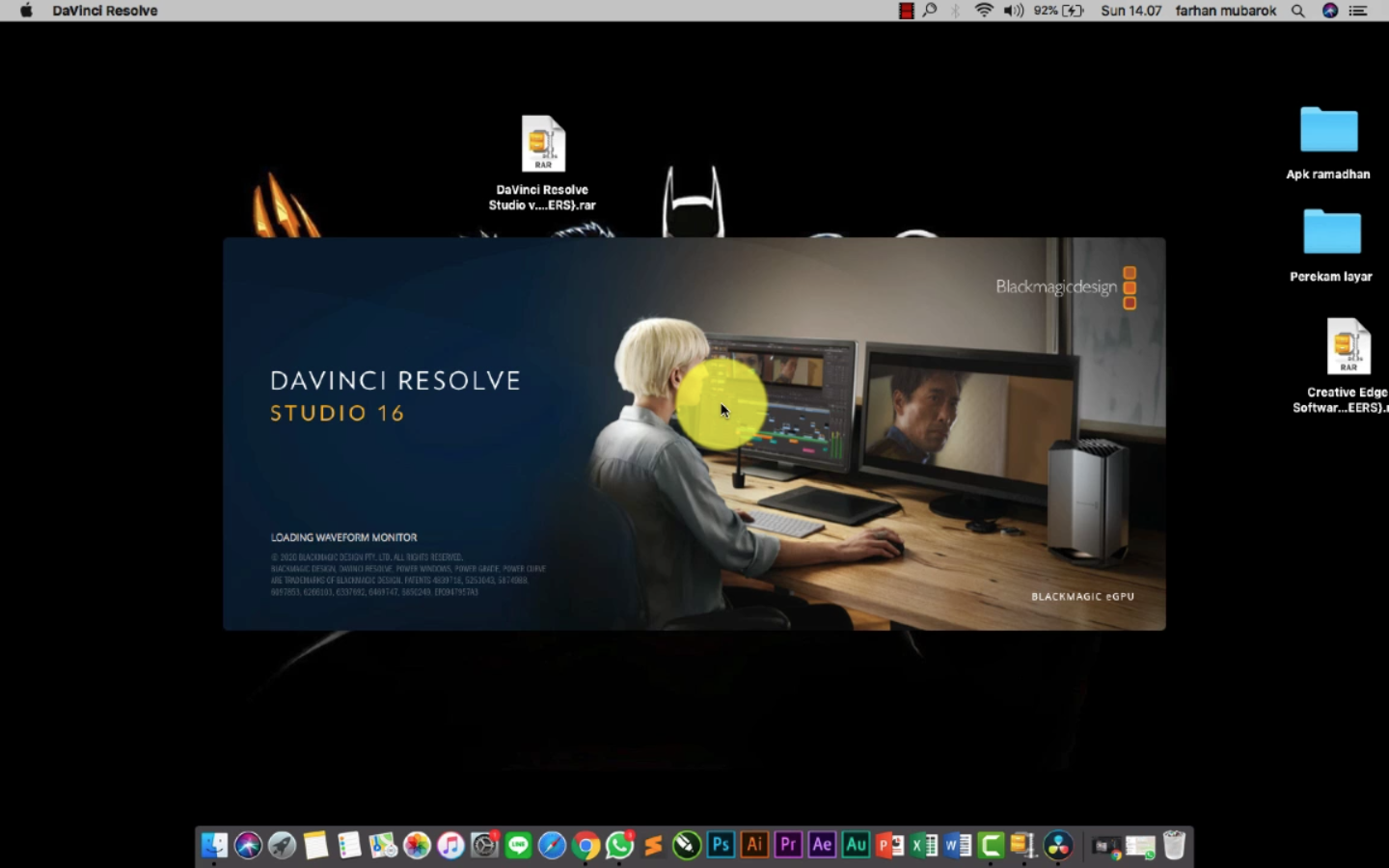Screen dimensions: 1389x868
Task: Open Launchpad rocket icon in dock
Action: tap(282, 846)
